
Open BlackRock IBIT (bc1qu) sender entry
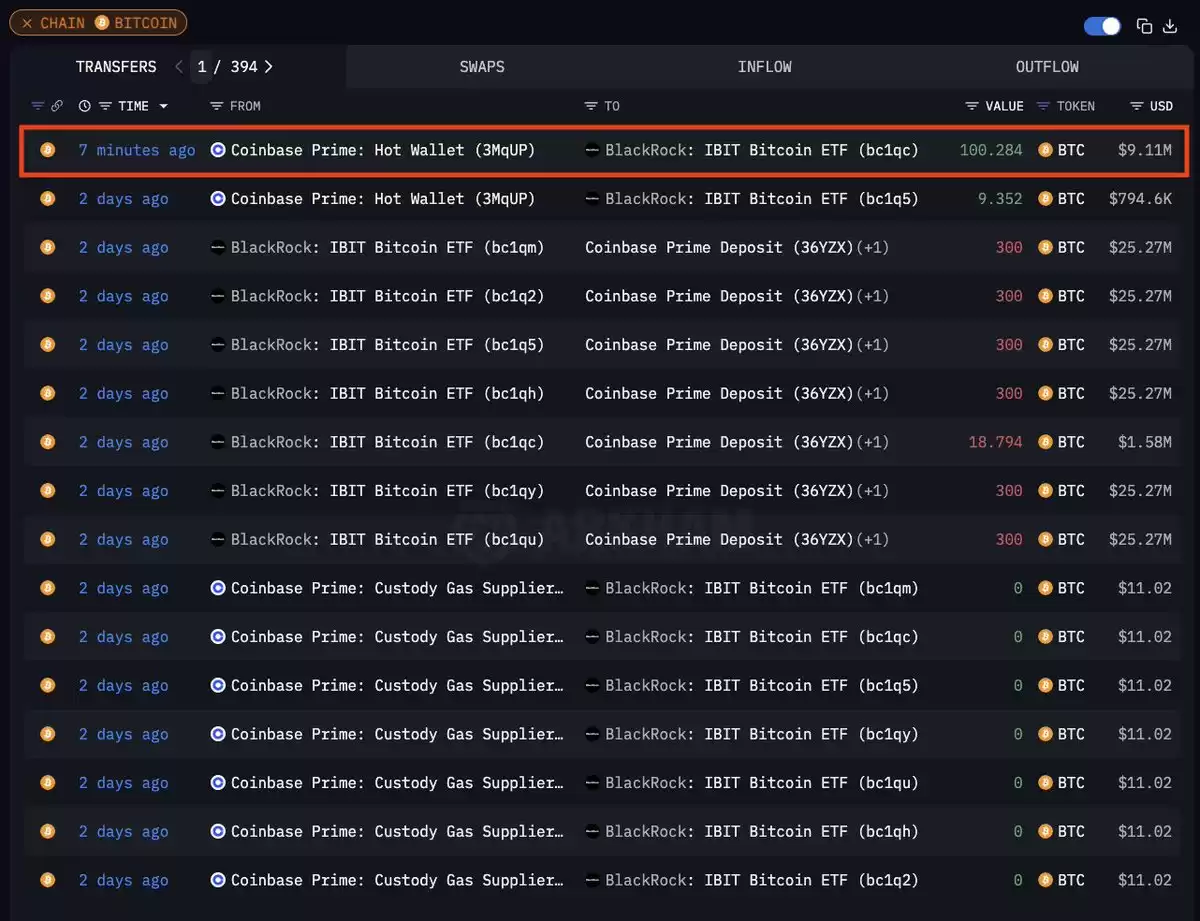coord(388,540)
